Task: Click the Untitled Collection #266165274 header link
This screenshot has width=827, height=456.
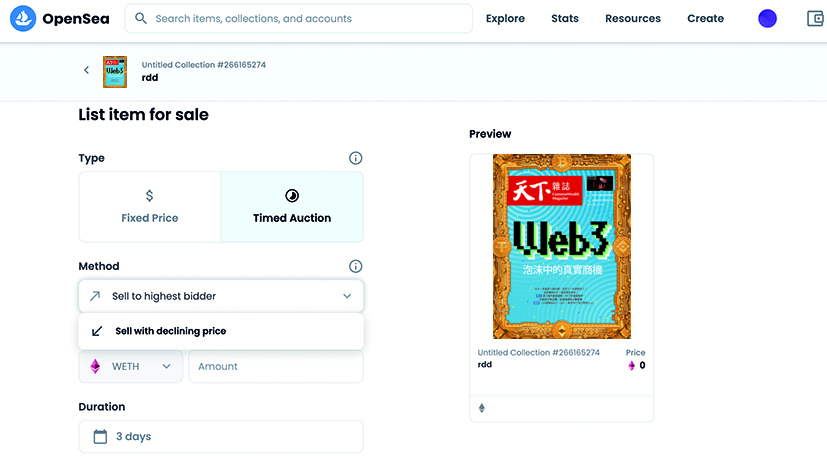Action: point(204,65)
